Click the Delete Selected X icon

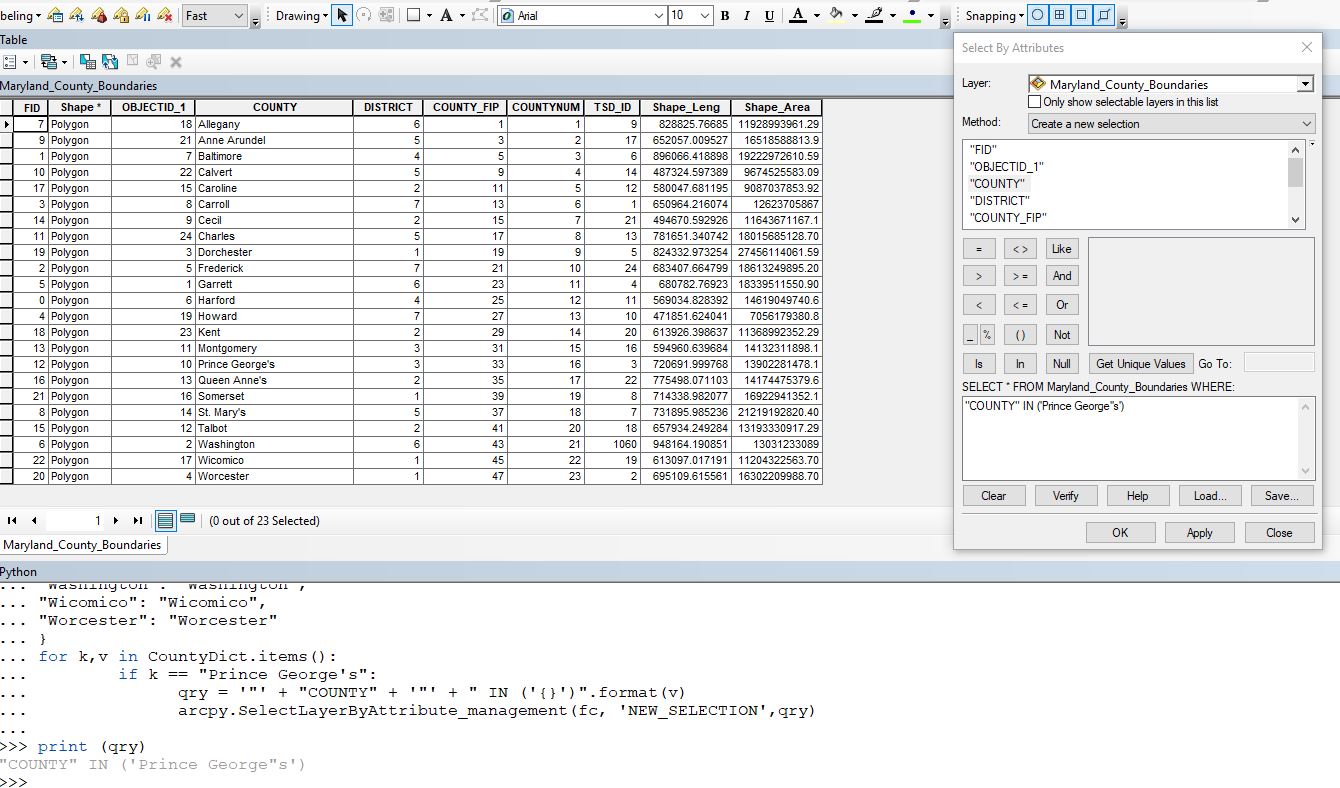(x=176, y=62)
